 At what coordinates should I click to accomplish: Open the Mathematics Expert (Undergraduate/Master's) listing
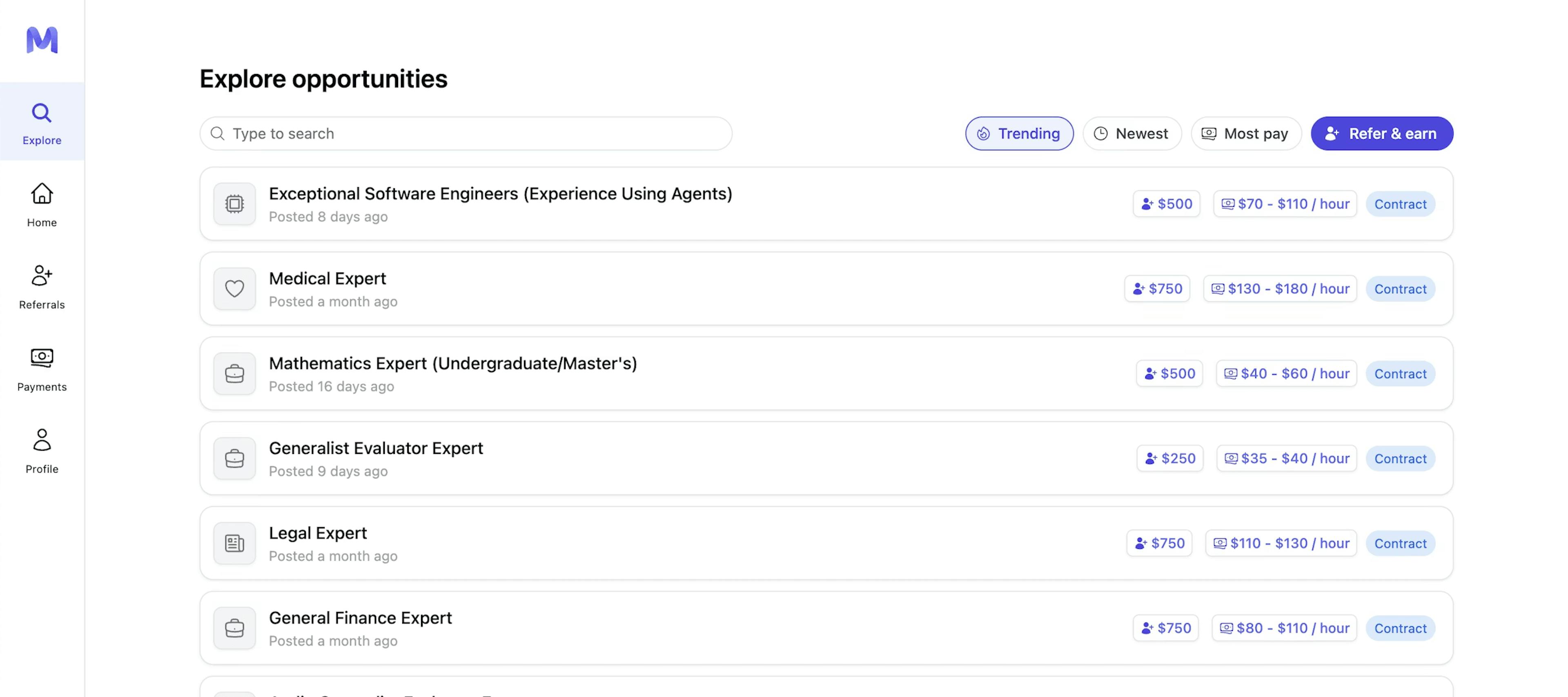coord(452,364)
